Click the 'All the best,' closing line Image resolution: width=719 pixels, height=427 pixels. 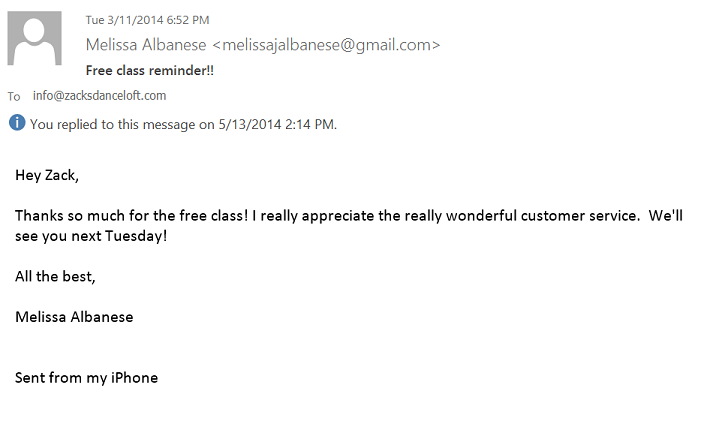click(55, 276)
